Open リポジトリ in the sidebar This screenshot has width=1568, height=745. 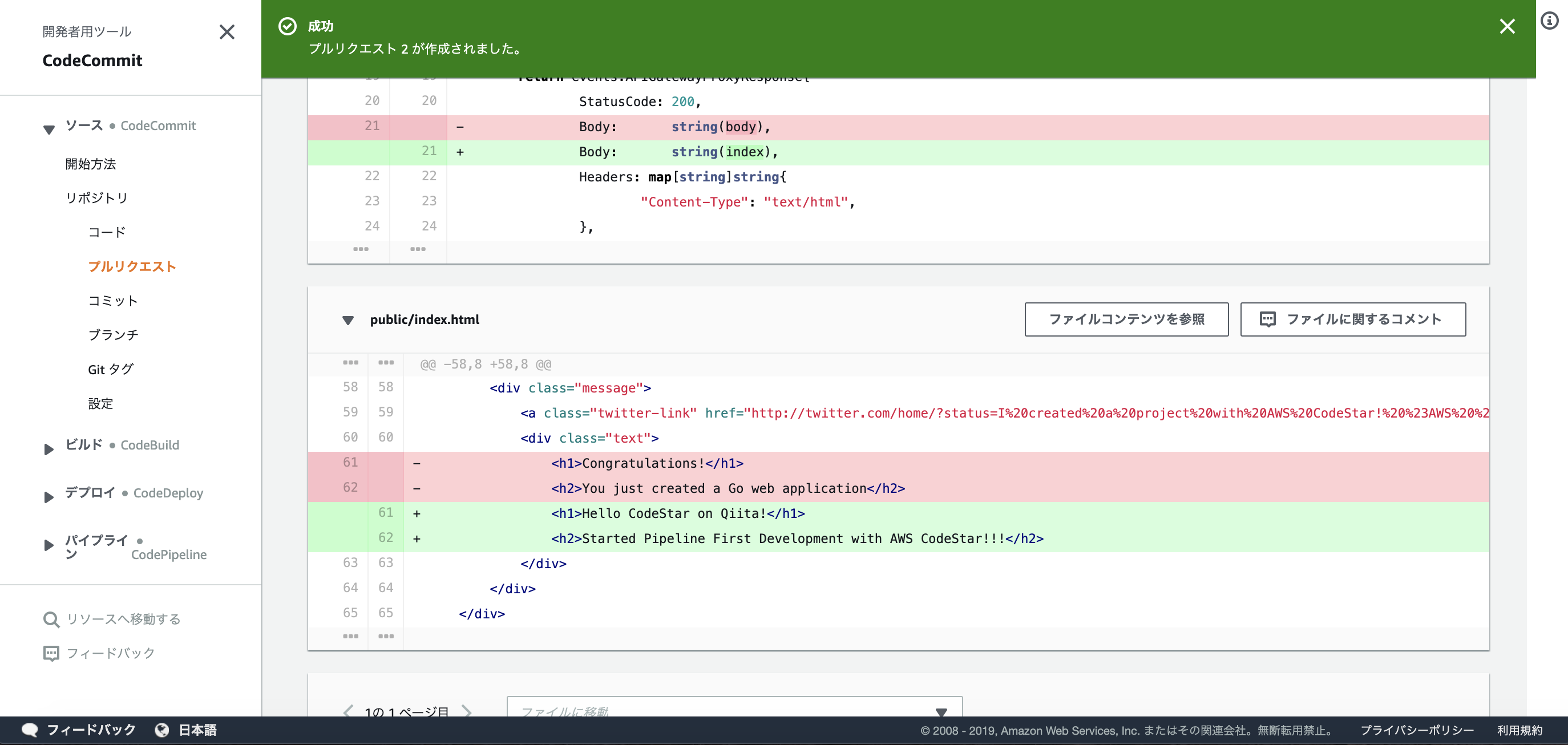tap(97, 198)
